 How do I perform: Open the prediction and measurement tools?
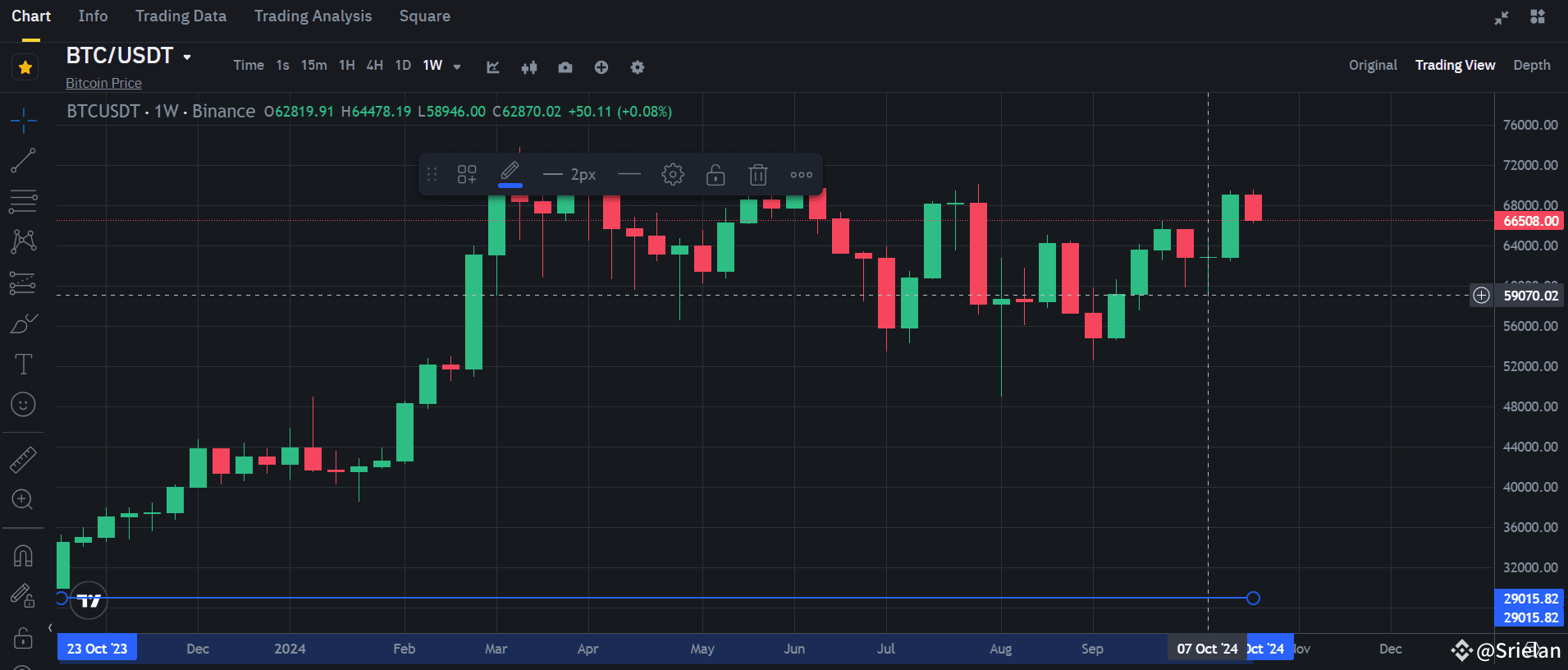tap(23, 282)
